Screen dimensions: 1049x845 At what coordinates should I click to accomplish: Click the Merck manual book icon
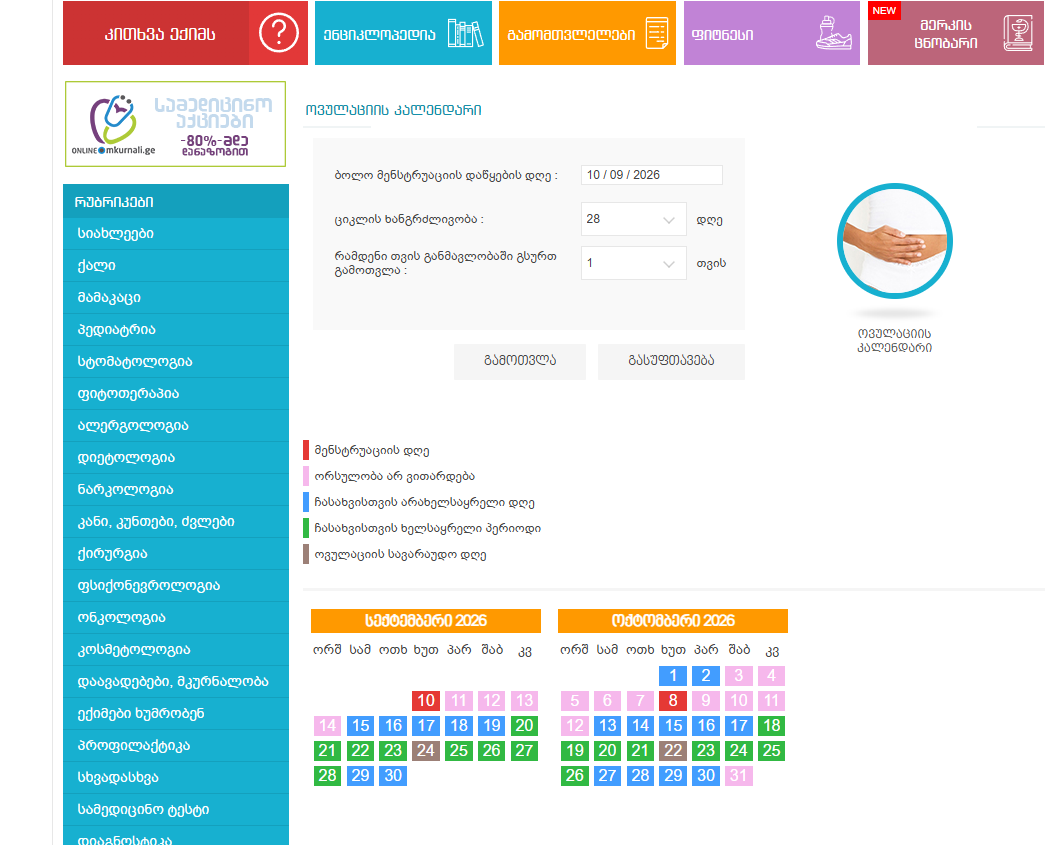tap(1018, 33)
